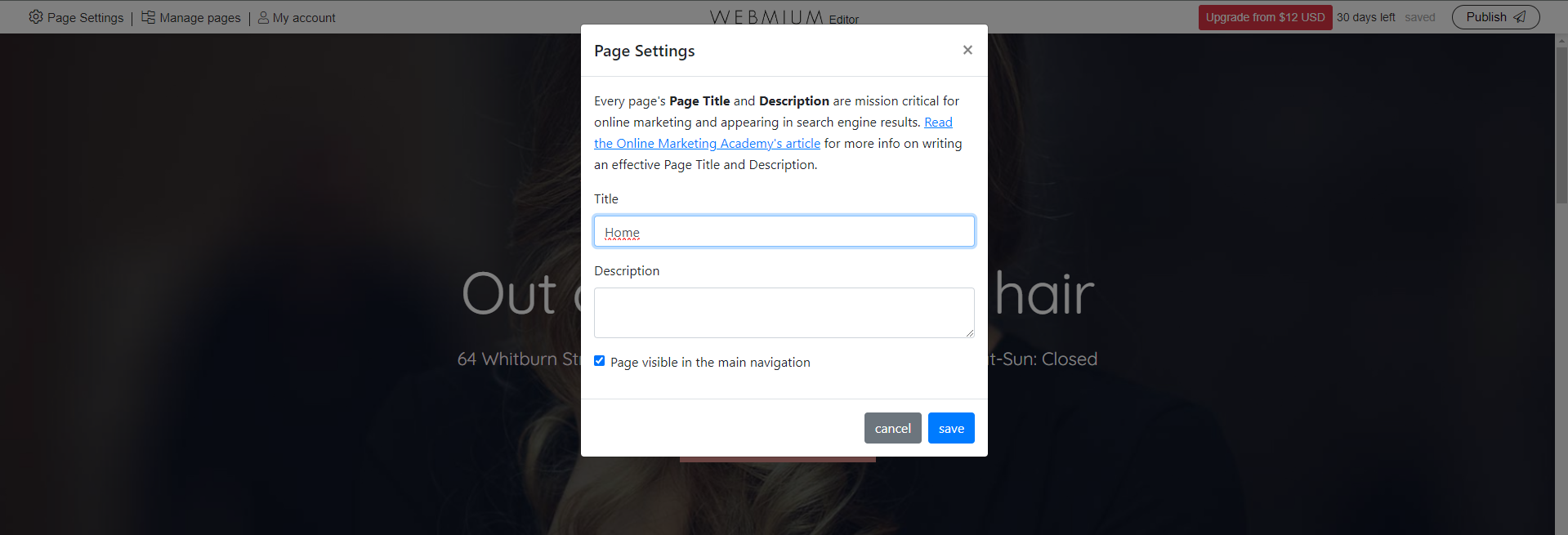1568x535 pixels.
Task: Click the user icon beside My account
Action: pos(263,17)
